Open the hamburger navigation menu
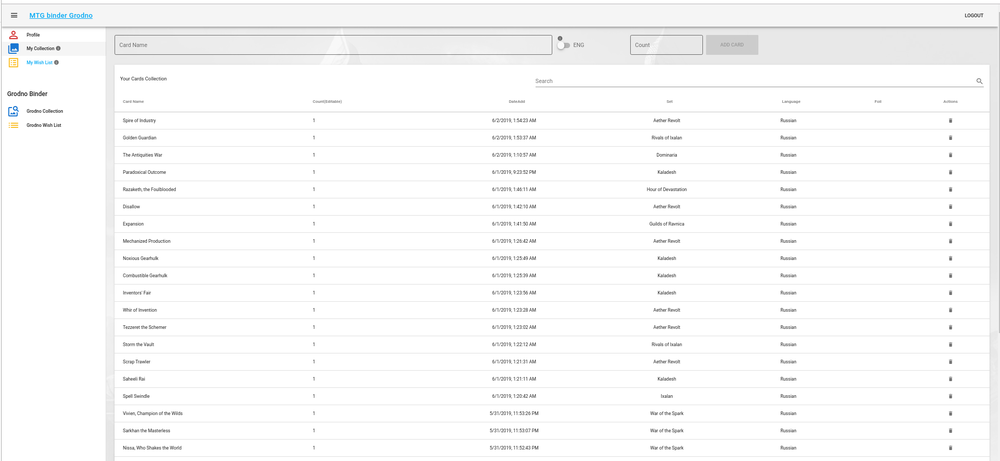The width and height of the screenshot is (1000, 461). pyautogui.click(x=14, y=15)
